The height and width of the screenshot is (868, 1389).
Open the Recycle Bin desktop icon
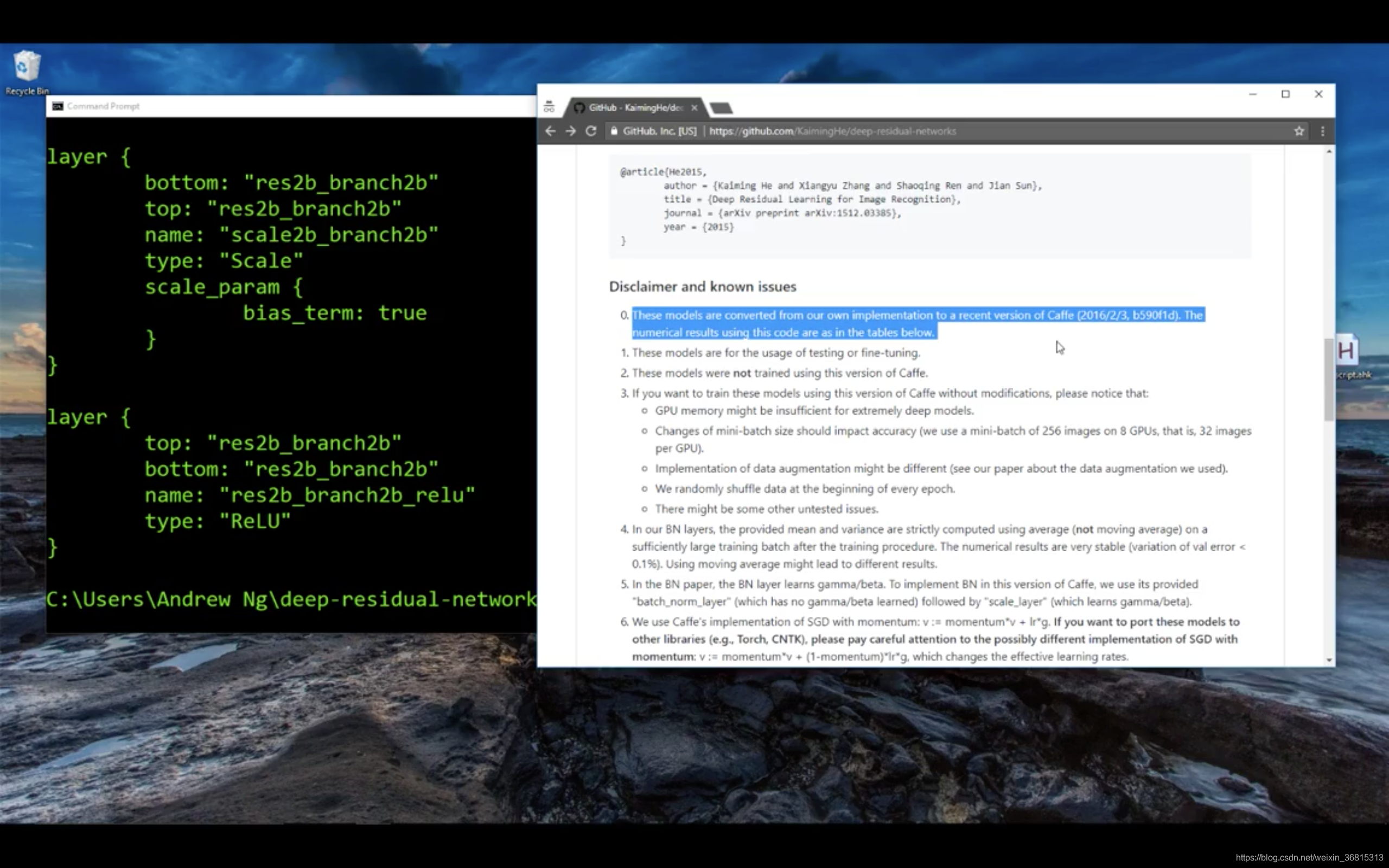tap(27, 72)
